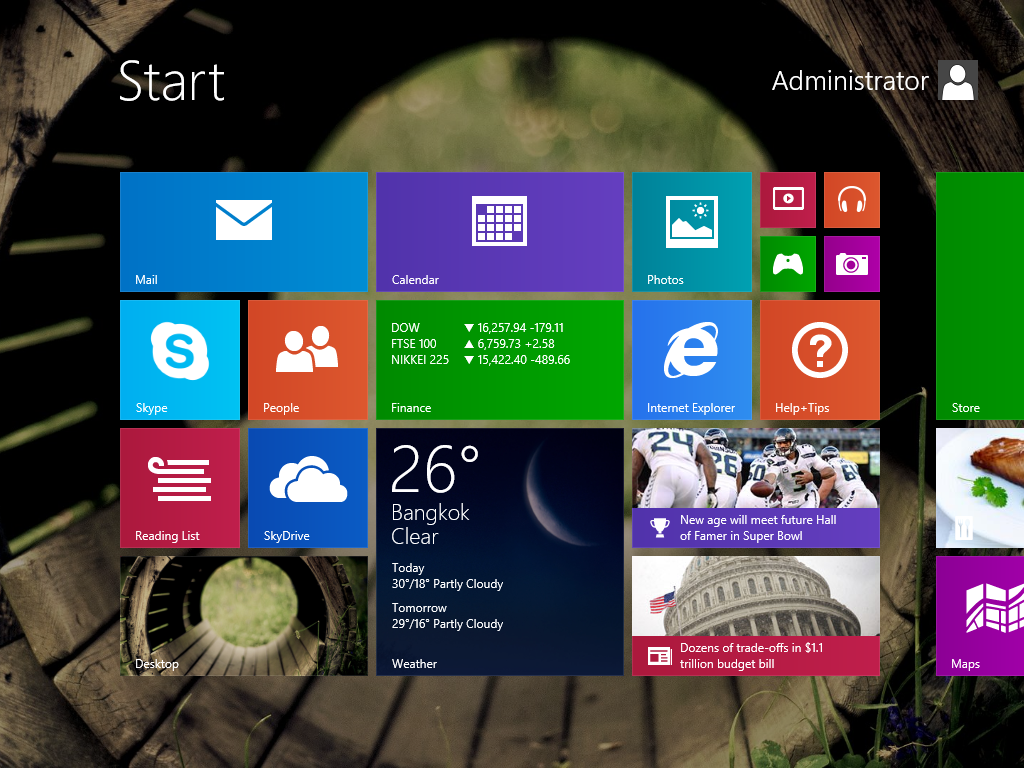Click the trophy icon on Sports tile
This screenshot has width=1024, height=768.
point(660,528)
